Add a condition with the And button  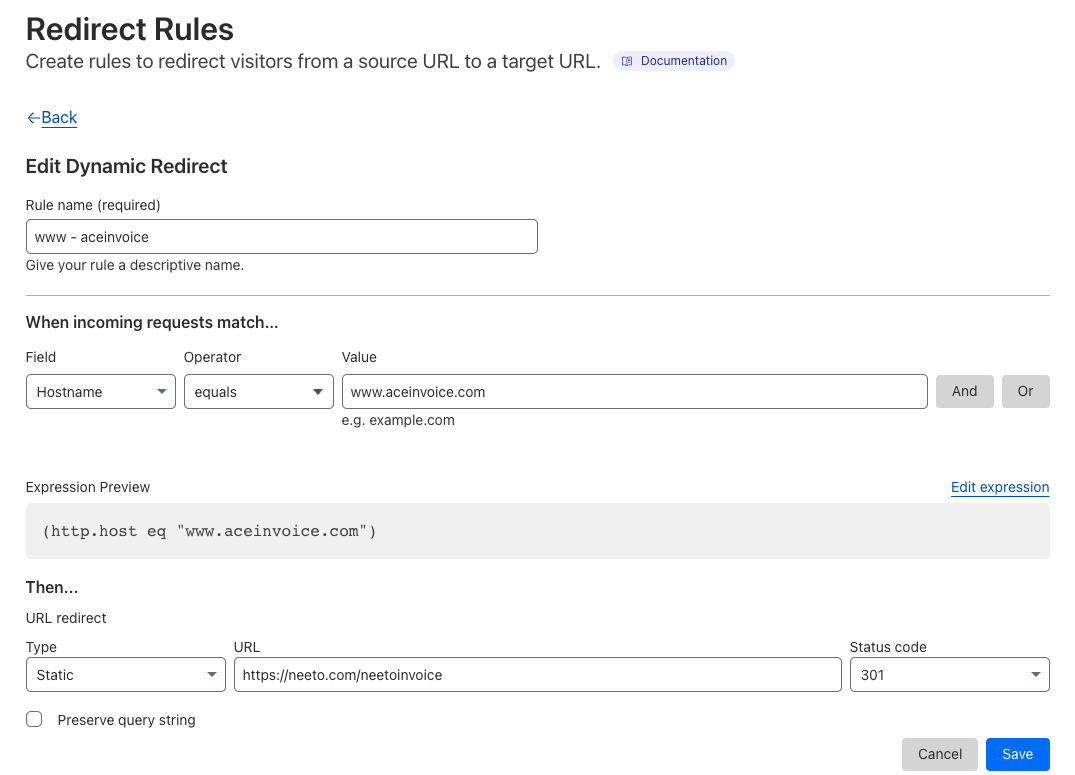point(964,391)
